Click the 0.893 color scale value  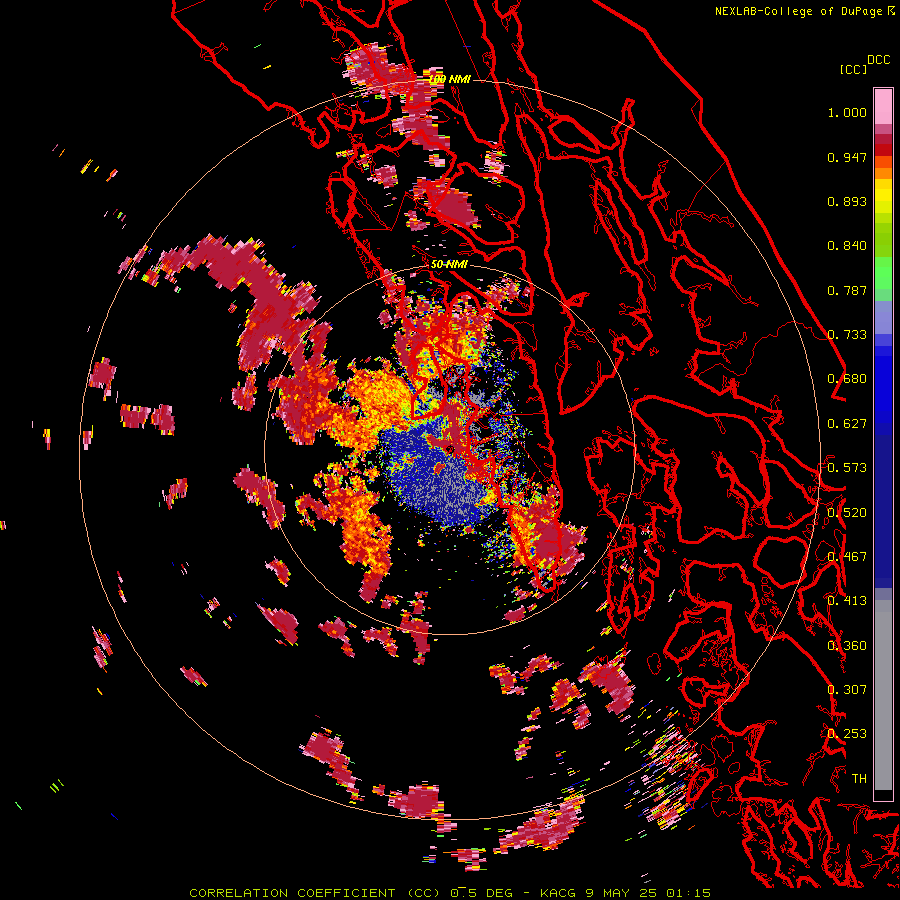coord(847,201)
